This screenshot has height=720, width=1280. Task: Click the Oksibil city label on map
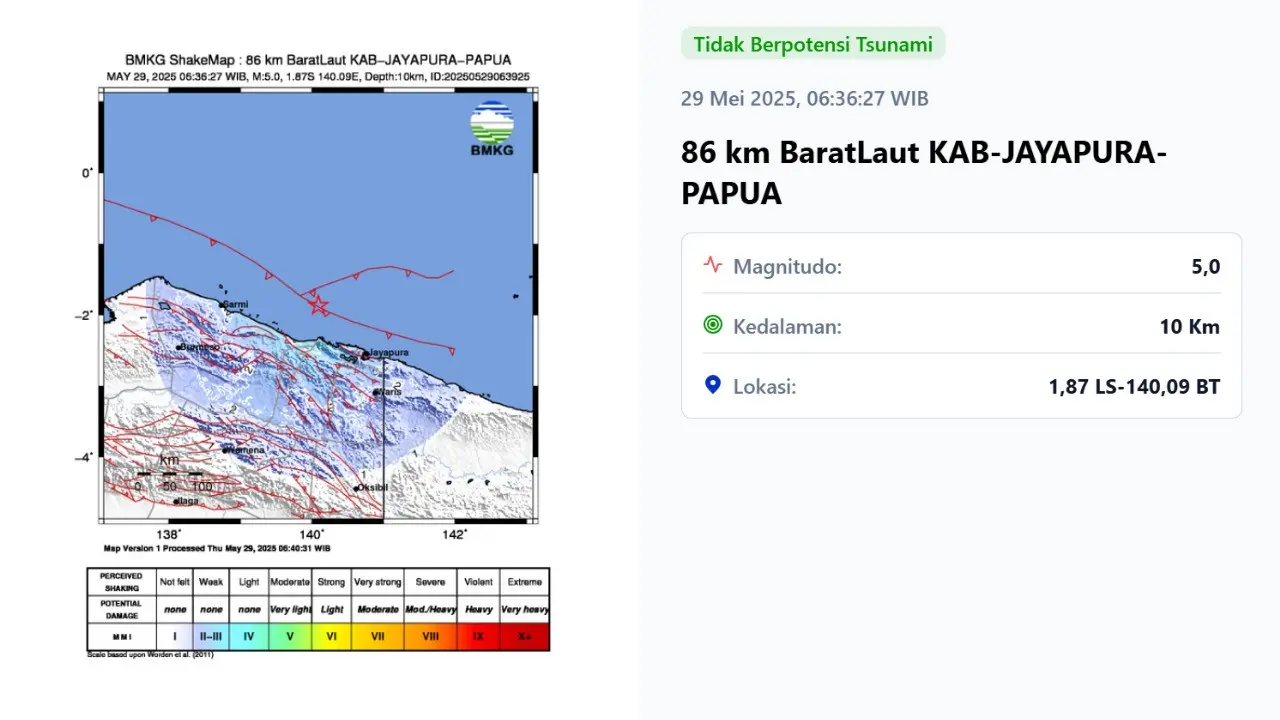pos(371,488)
